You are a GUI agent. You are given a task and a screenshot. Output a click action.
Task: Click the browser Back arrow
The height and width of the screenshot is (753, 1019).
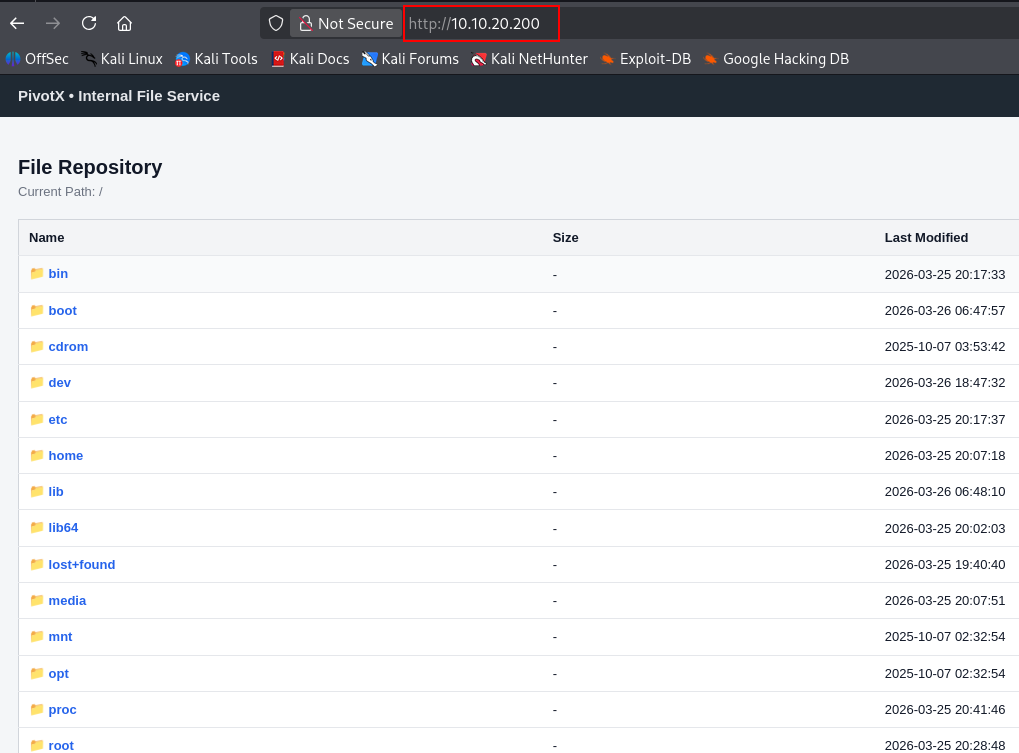click(17, 23)
